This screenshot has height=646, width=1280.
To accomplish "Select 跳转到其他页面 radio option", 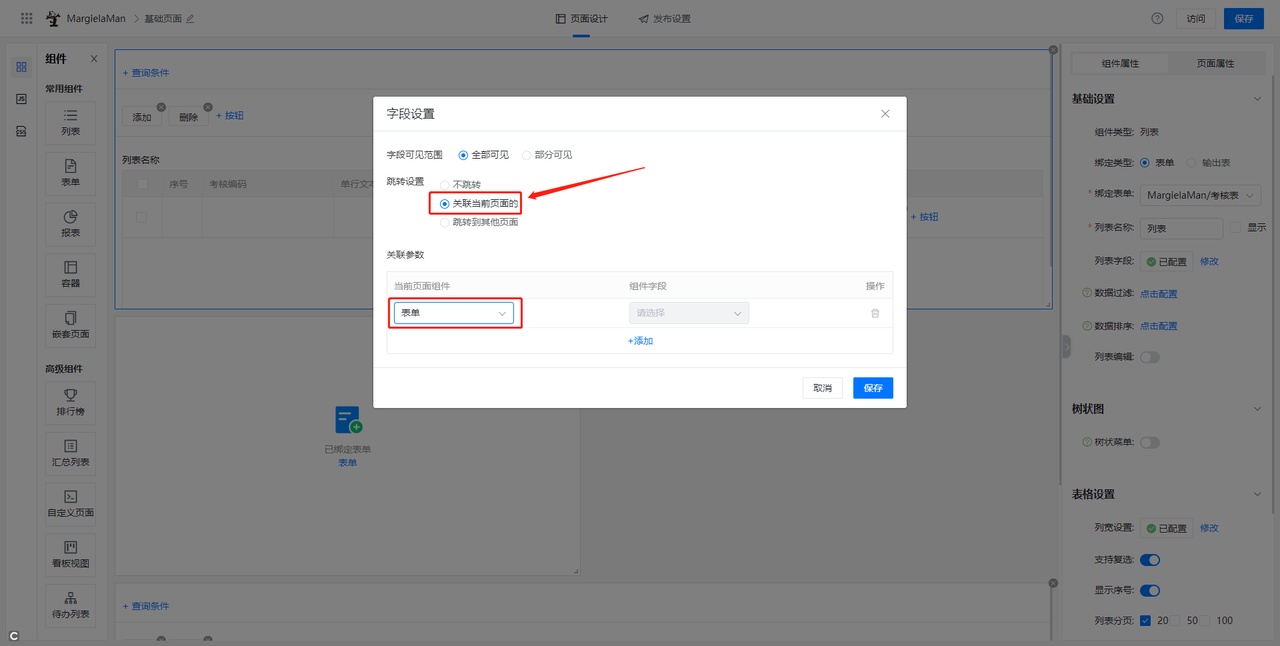I will [445, 222].
